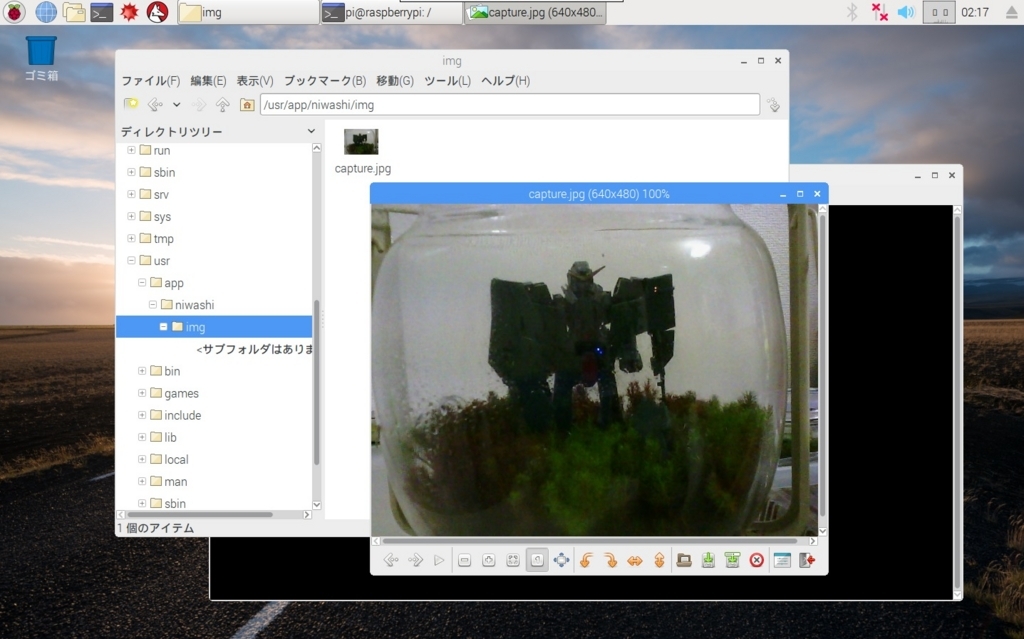Go to previous image in viewer toolbar
This screenshot has height=639, width=1024.
[x=391, y=560]
